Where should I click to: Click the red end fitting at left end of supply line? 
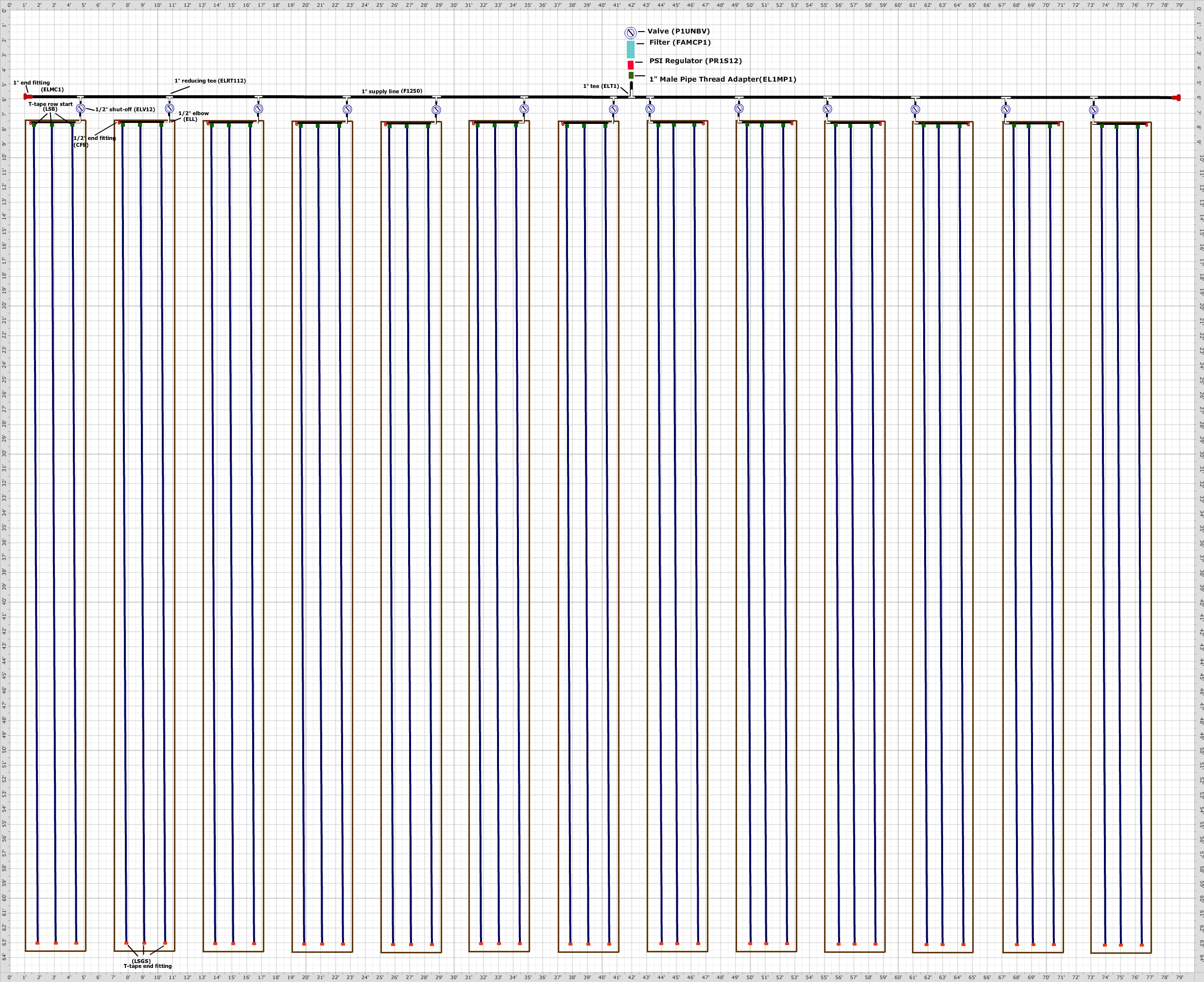27,97
